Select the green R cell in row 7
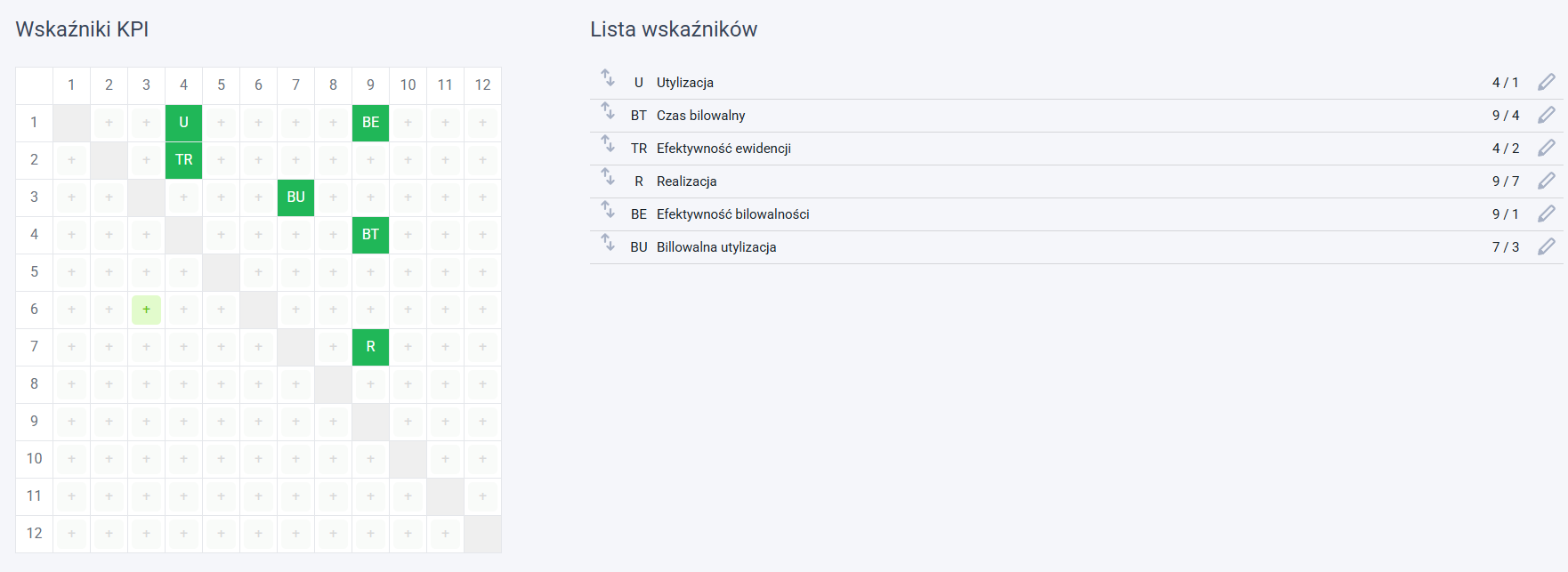1568x572 pixels. [x=370, y=347]
